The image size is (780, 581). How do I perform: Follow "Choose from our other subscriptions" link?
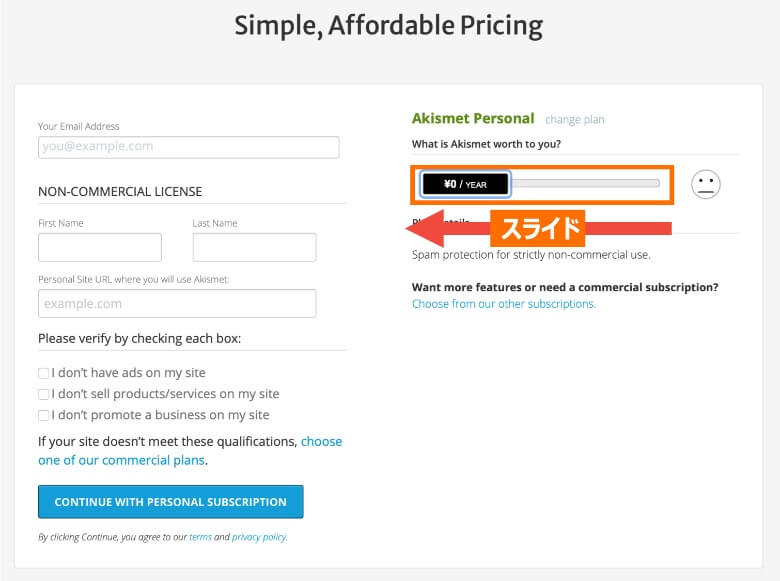point(503,304)
